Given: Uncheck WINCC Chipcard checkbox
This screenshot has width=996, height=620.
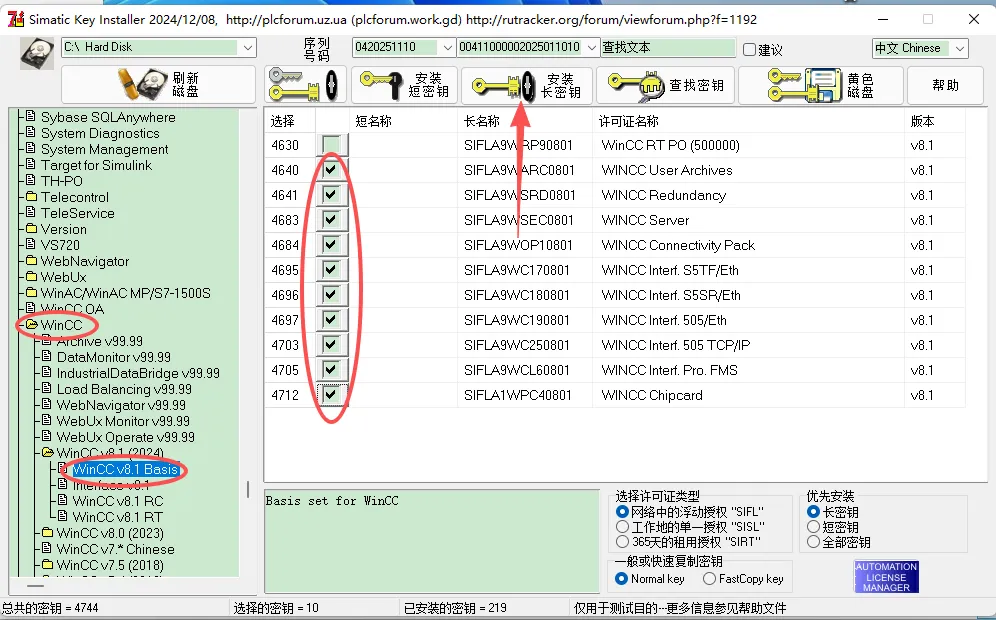Looking at the screenshot, I should click(x=331, y=394).
